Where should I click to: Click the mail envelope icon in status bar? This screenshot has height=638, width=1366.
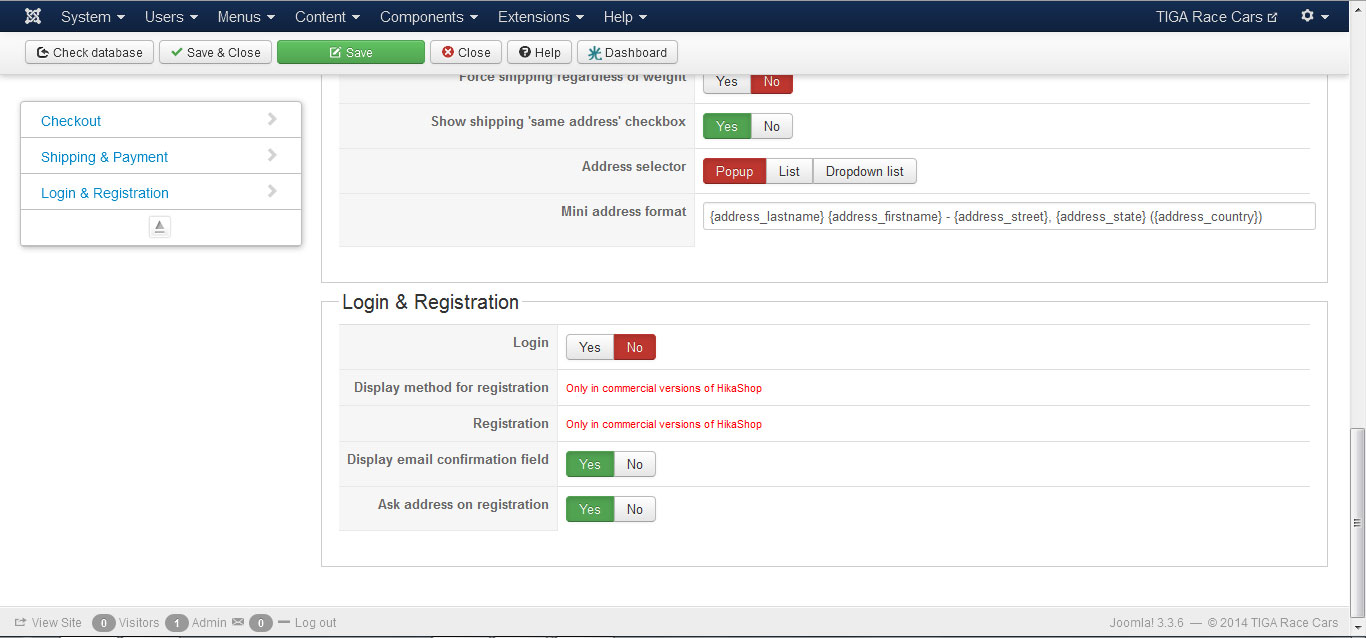pos(238,622)
